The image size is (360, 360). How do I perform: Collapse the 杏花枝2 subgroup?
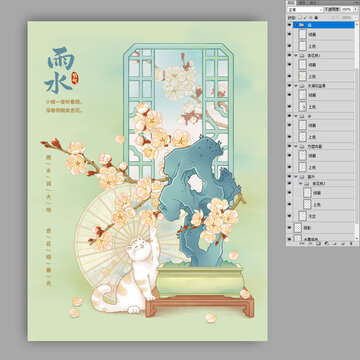301,183
